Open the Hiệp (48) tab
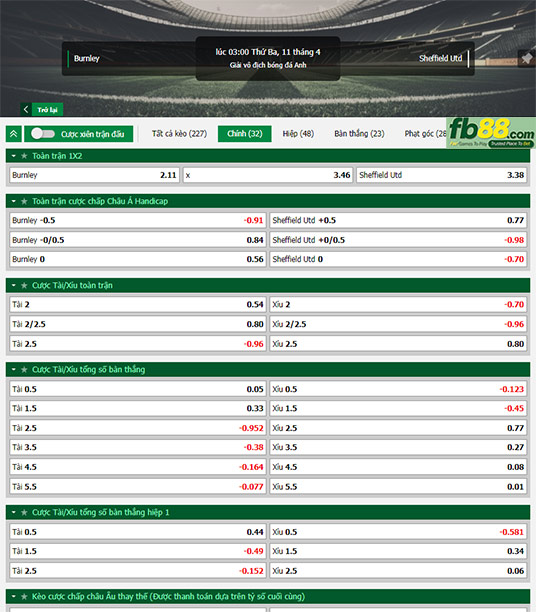 coord(298,134)
